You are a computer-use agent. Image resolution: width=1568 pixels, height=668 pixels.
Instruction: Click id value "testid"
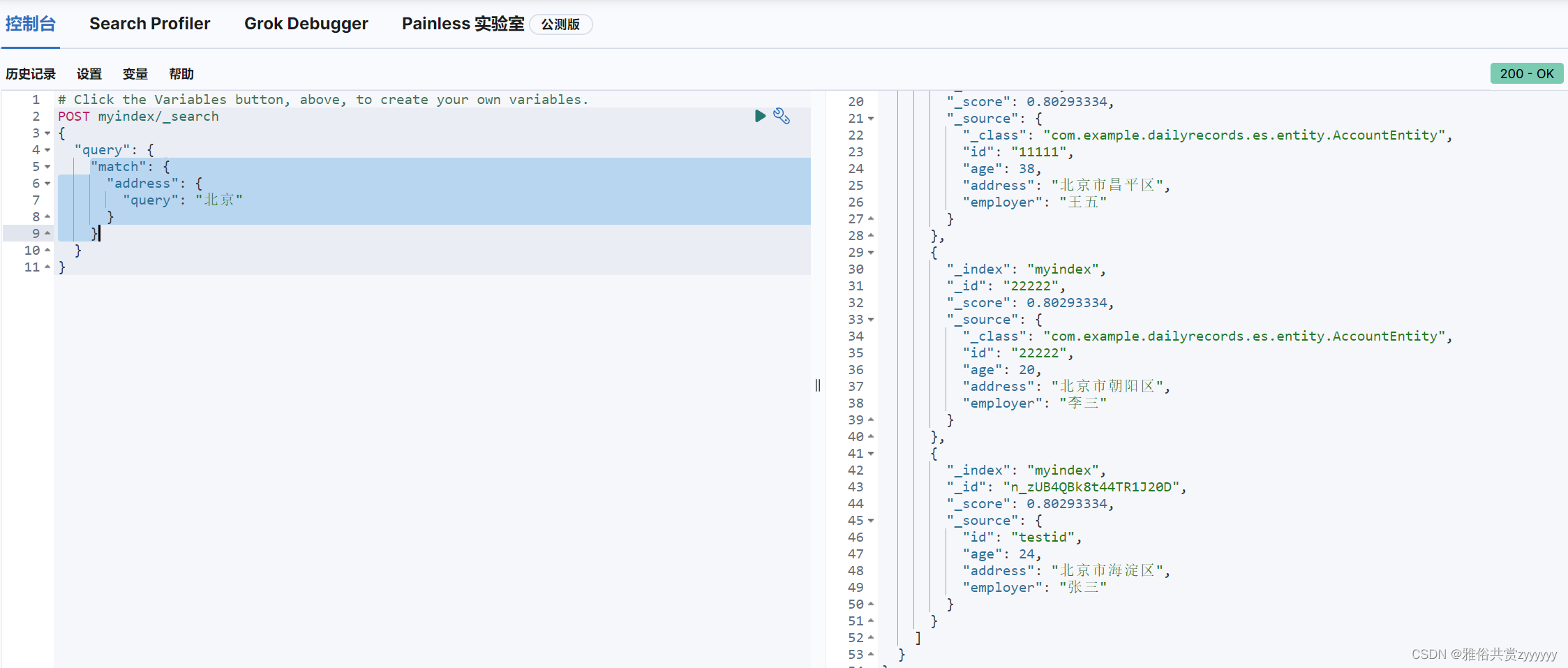(x=1043, y=537)
